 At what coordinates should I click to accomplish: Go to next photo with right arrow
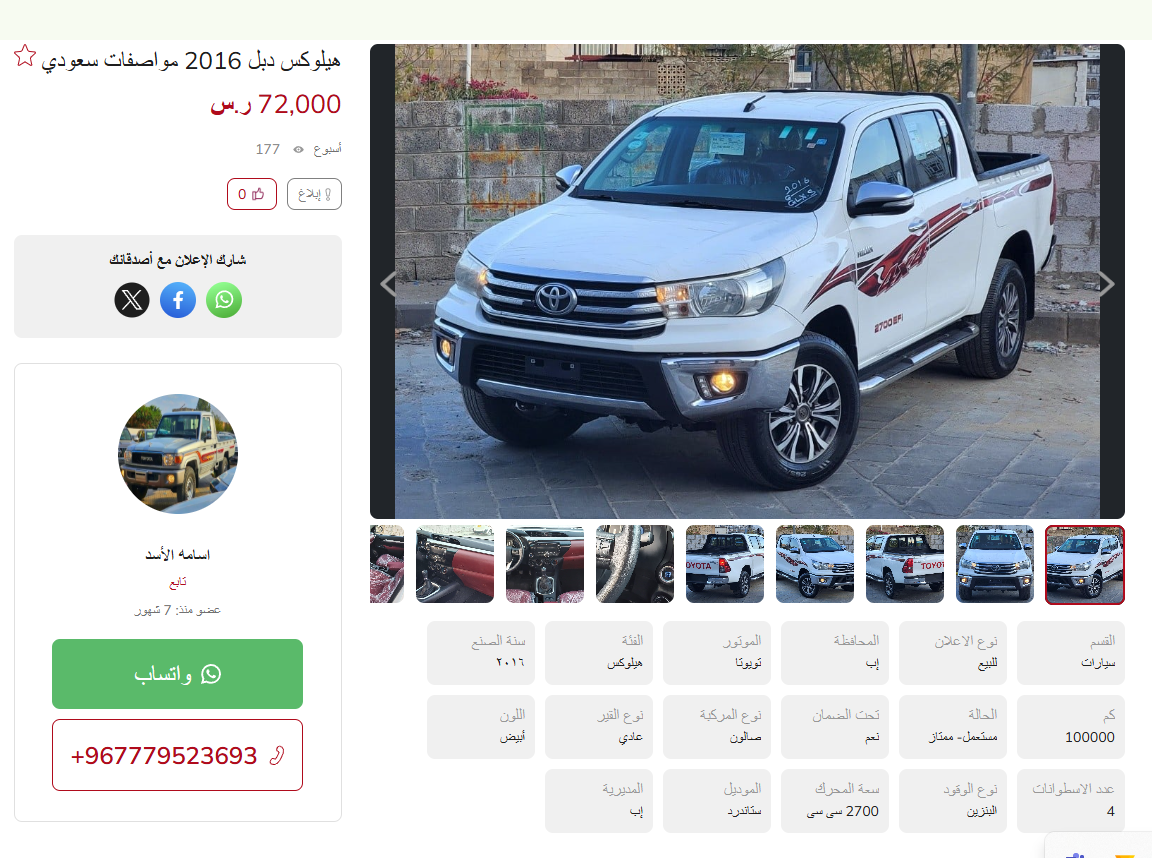[x=1106, y=284]
